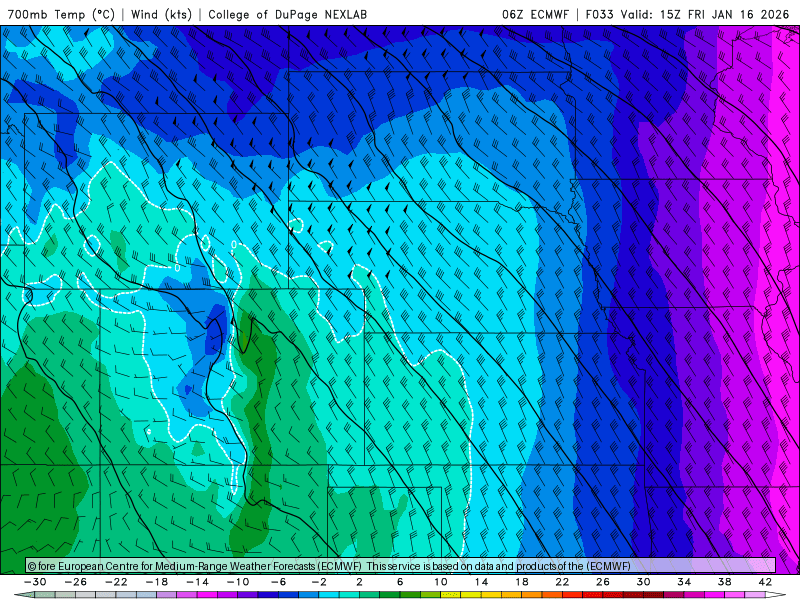Select the 'Wind (kts)' header label

[161, 14]
